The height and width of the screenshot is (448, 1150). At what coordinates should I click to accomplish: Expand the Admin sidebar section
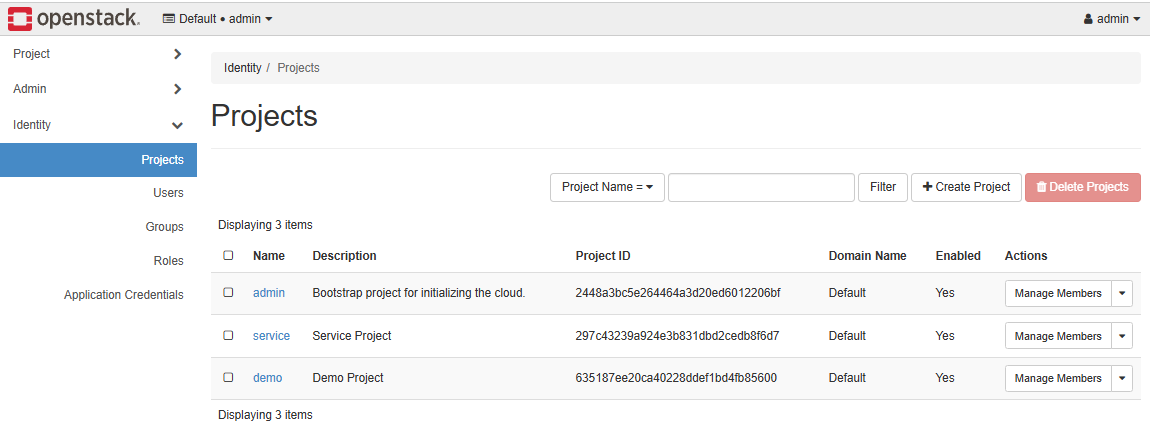pyautogui.click(x=98, y=89)
